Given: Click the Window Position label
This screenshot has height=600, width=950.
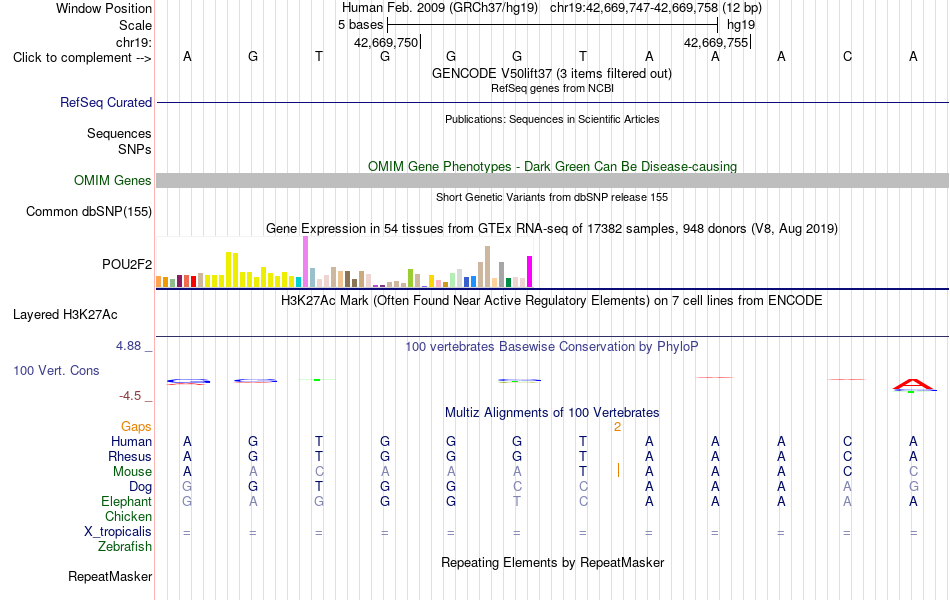Looking at the screenshot, I should tap(104, 8).
